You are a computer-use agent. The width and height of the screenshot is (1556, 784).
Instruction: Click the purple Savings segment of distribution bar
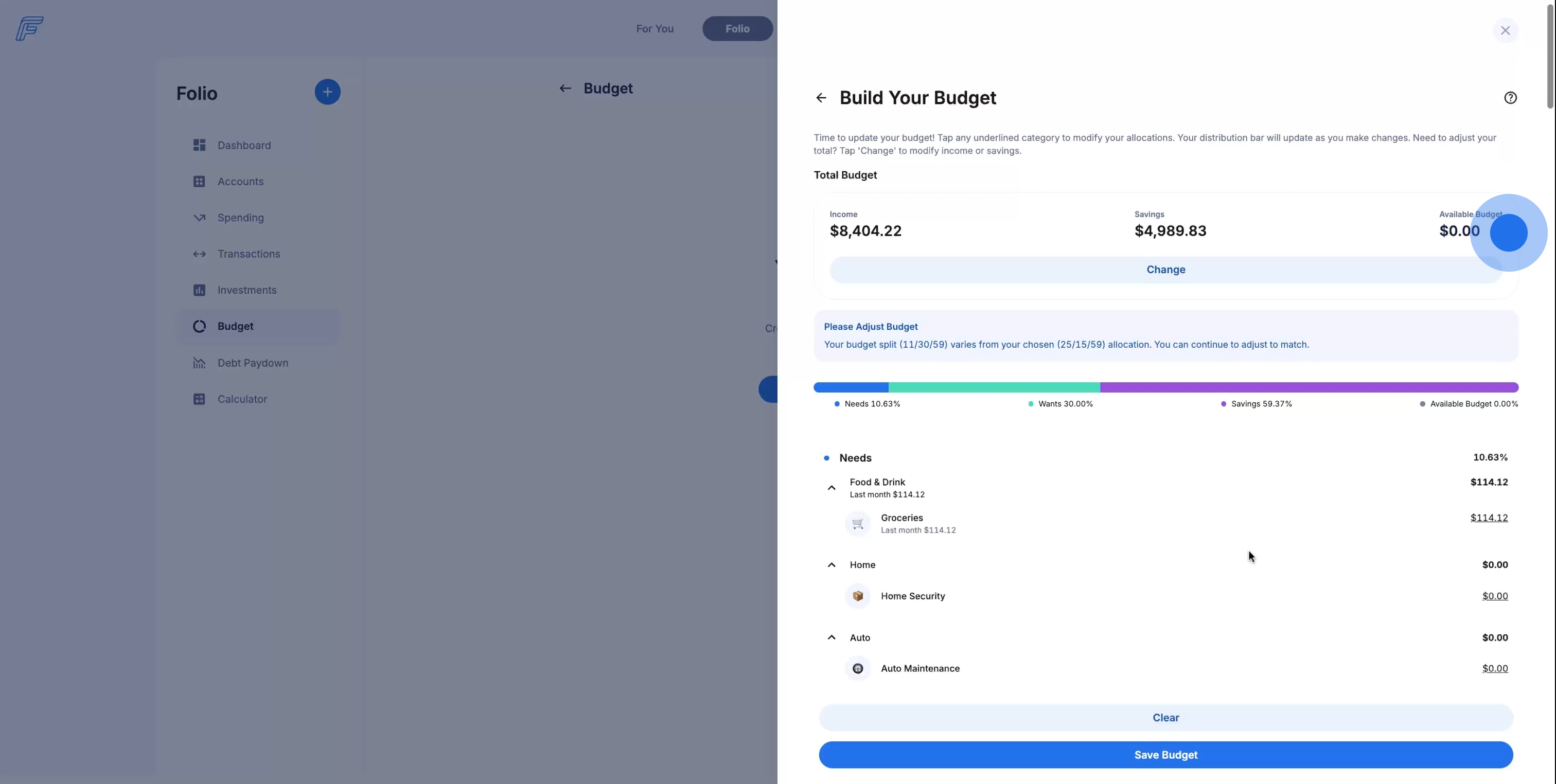click(x=1309, y=387)
